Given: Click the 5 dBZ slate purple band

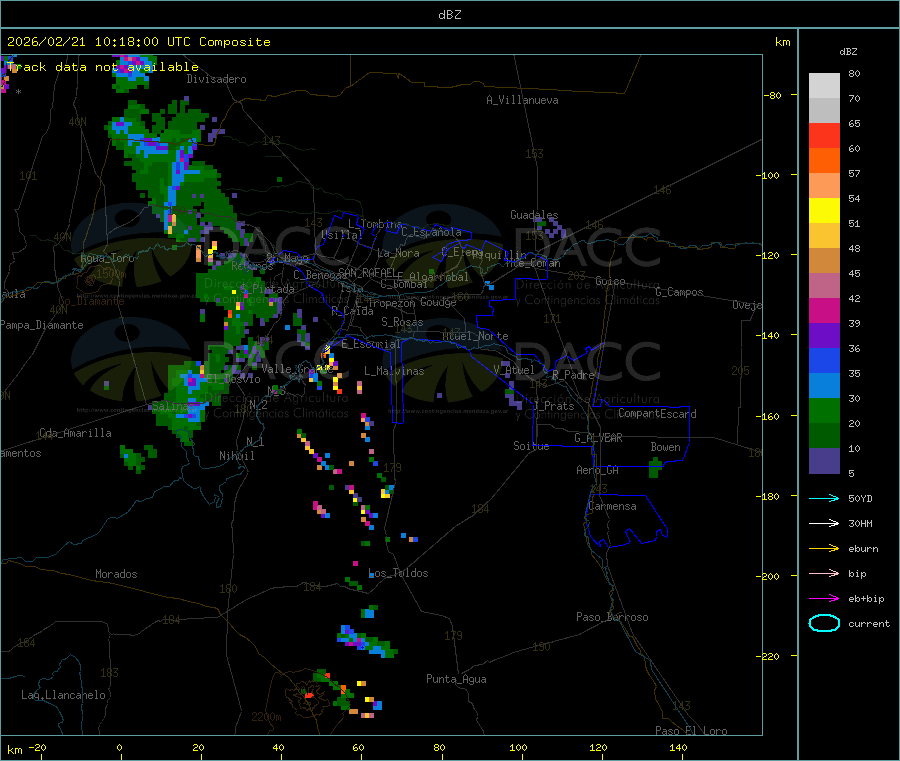Looking at the screenshot, I should (824, 460).
